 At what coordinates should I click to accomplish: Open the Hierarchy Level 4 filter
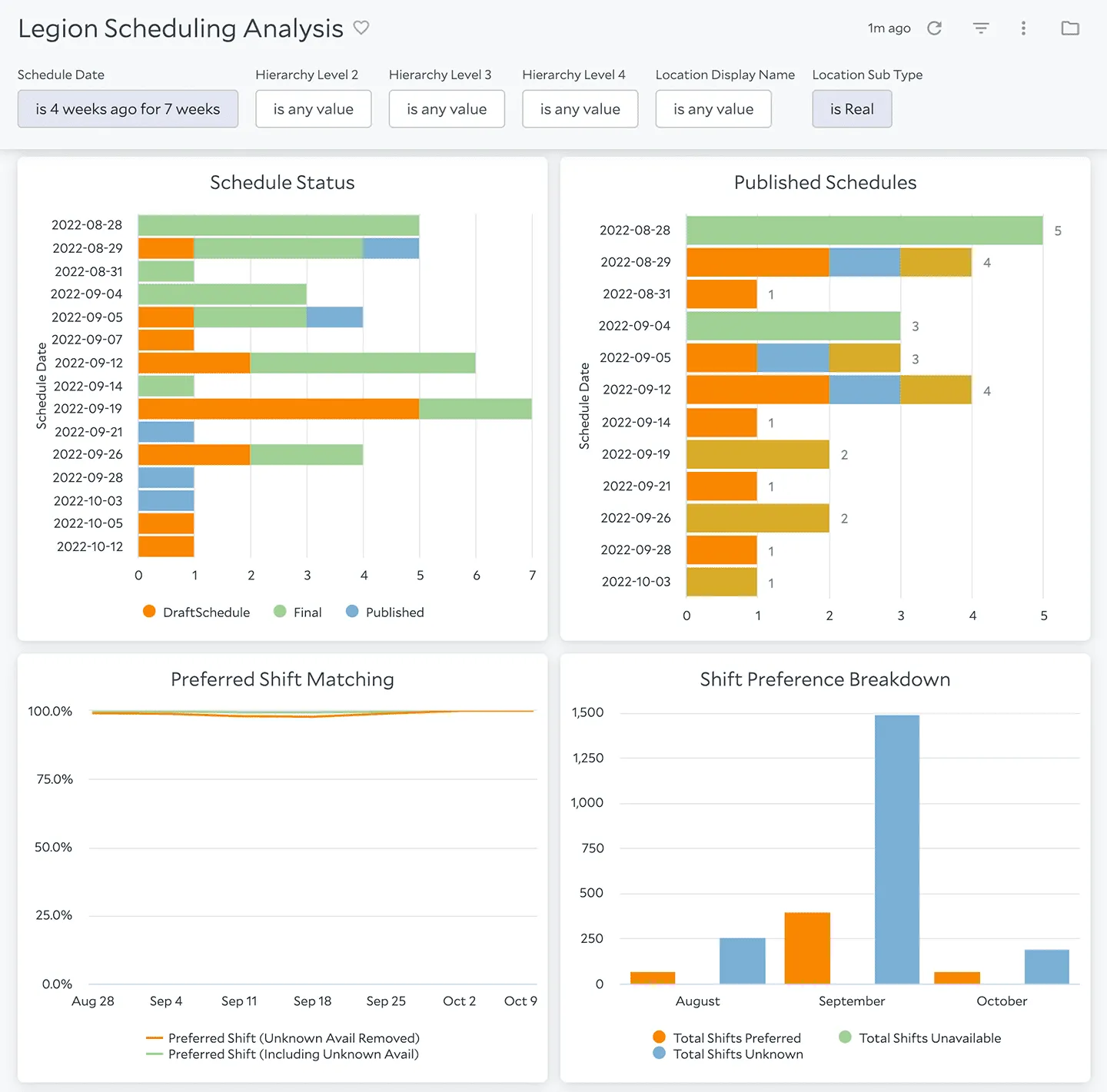click(x=580, y=109)
